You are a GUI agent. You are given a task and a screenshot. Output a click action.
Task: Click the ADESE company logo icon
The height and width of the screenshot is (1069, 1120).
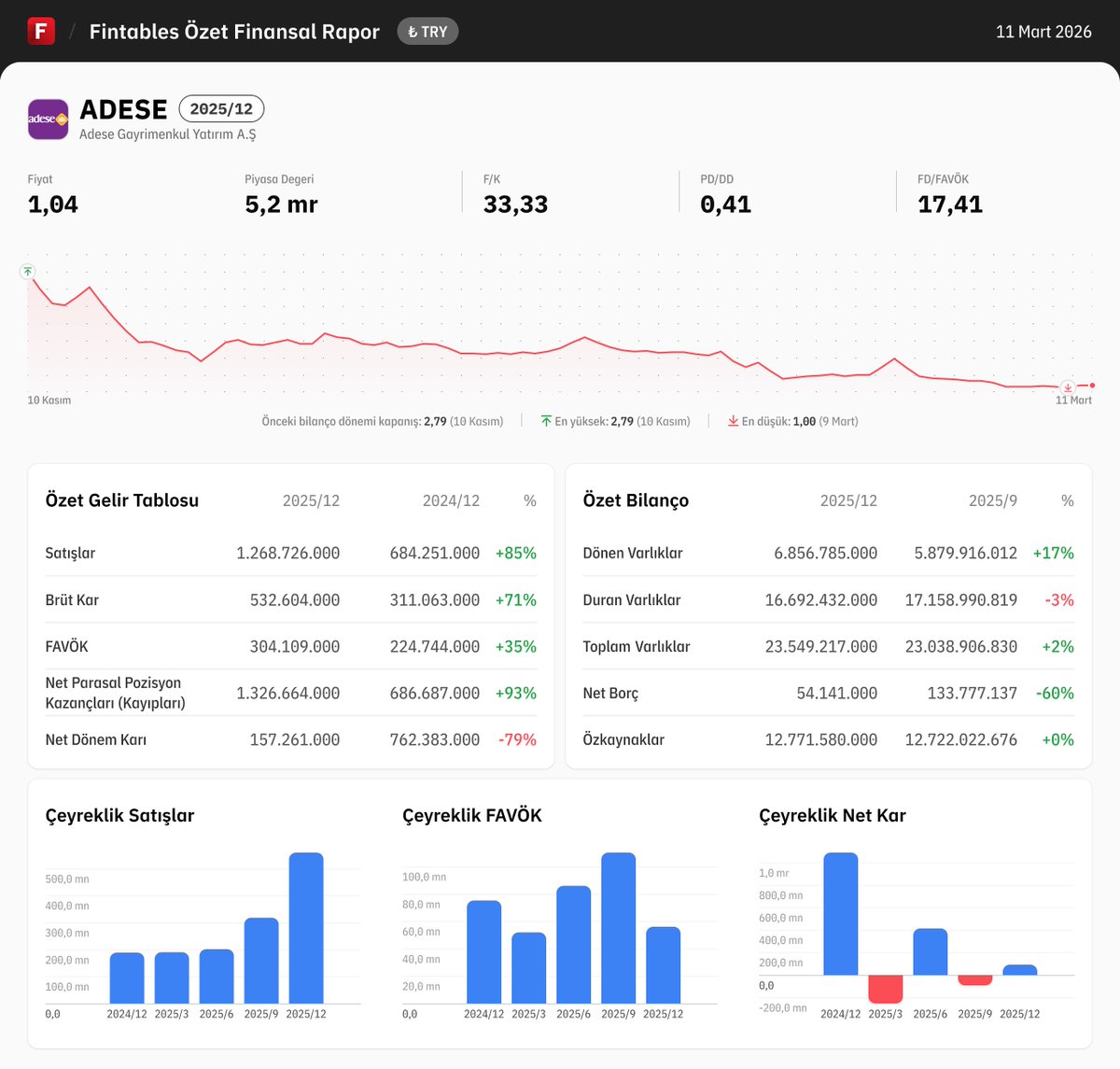click(x=49, y=120)
